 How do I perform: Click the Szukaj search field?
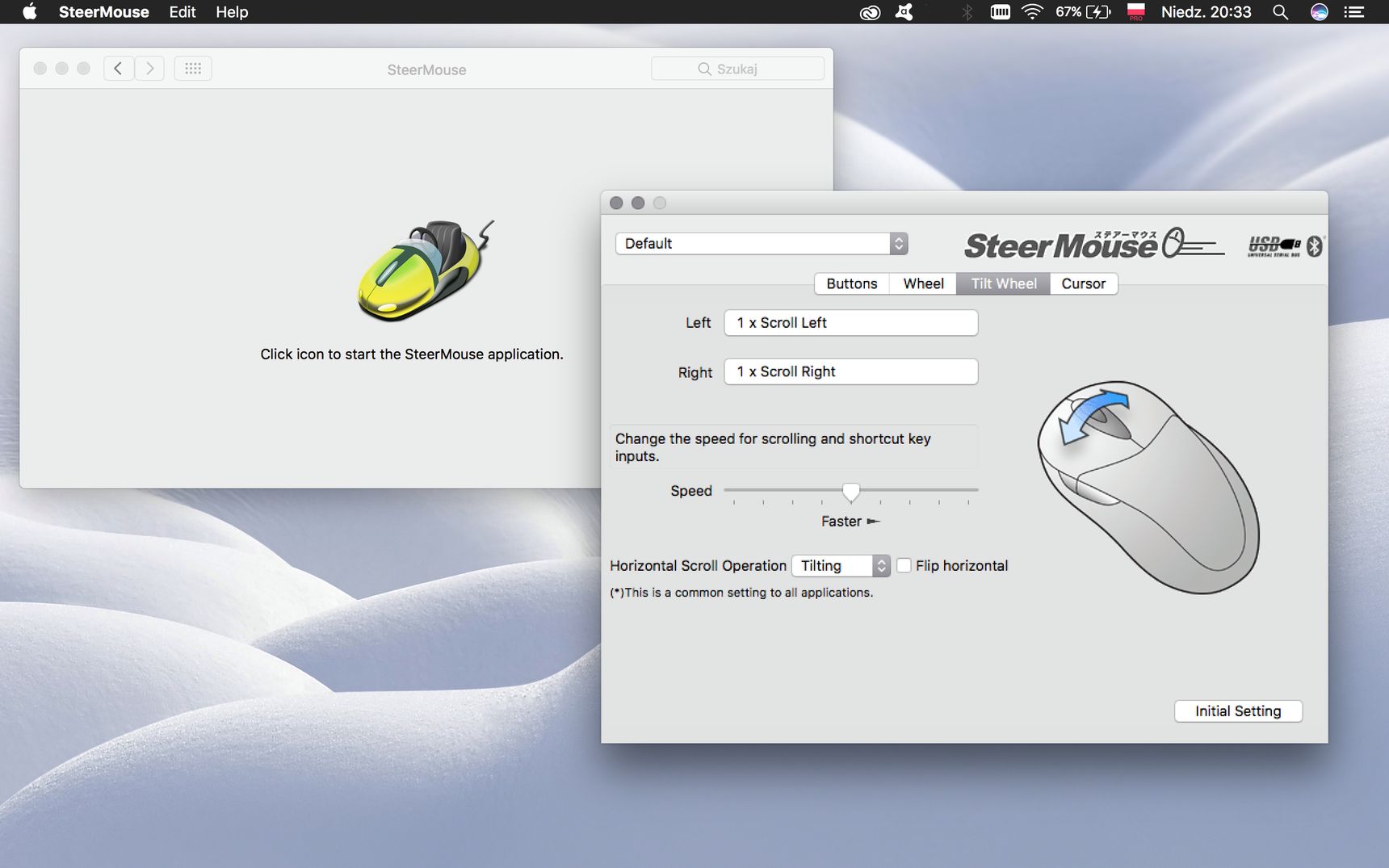tap(737, 69)
